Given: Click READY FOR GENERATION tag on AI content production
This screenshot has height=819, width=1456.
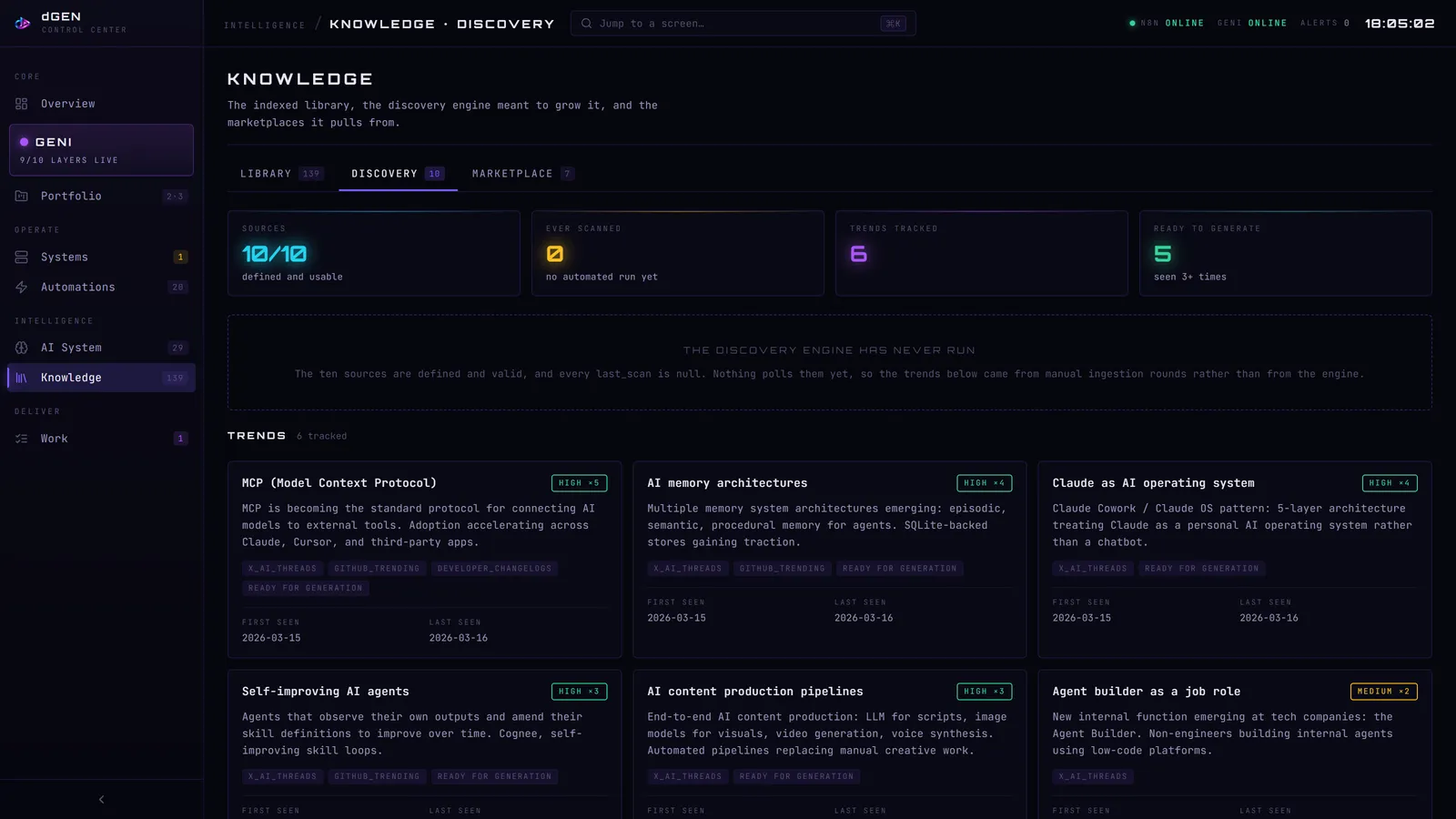Looking at the screenshot, I should (x=796, y=777).
